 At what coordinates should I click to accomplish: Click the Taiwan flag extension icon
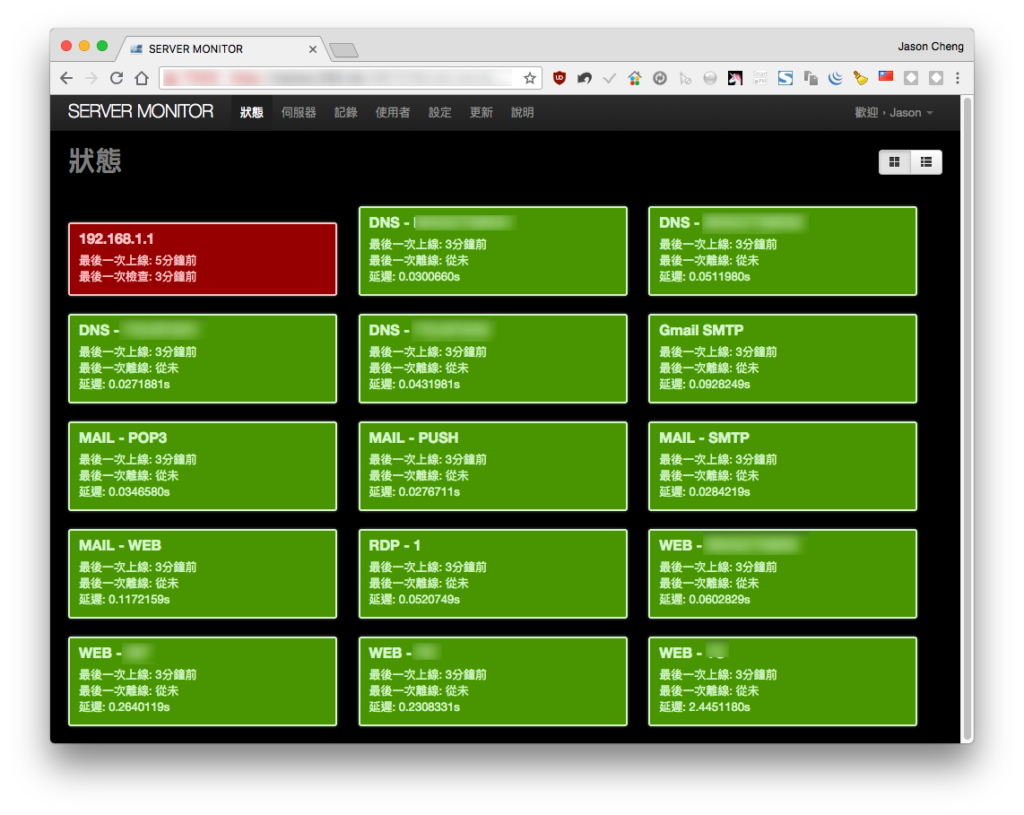[x=886, y=77]
